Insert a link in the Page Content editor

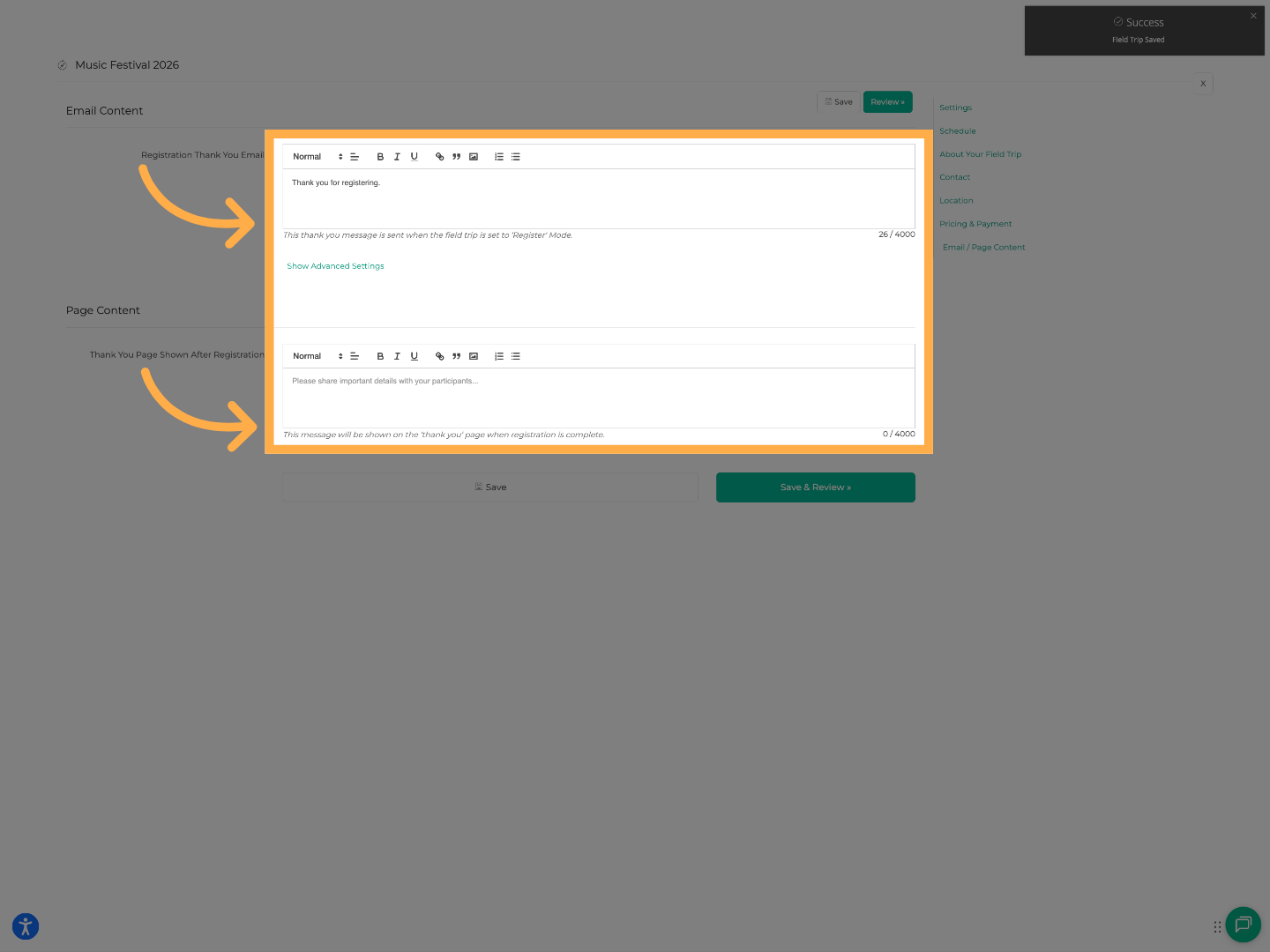[439, 355]
